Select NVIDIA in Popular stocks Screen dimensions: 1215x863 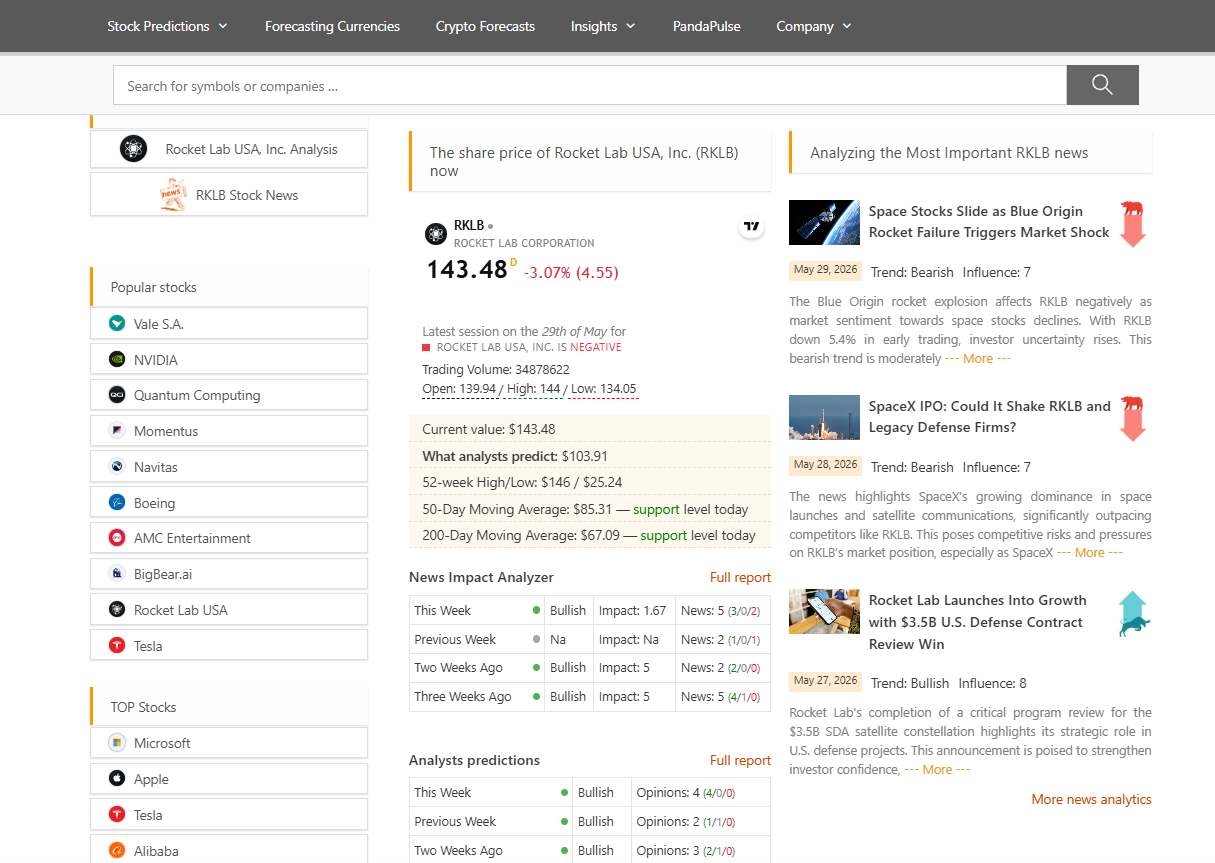(x=229, y=360)
